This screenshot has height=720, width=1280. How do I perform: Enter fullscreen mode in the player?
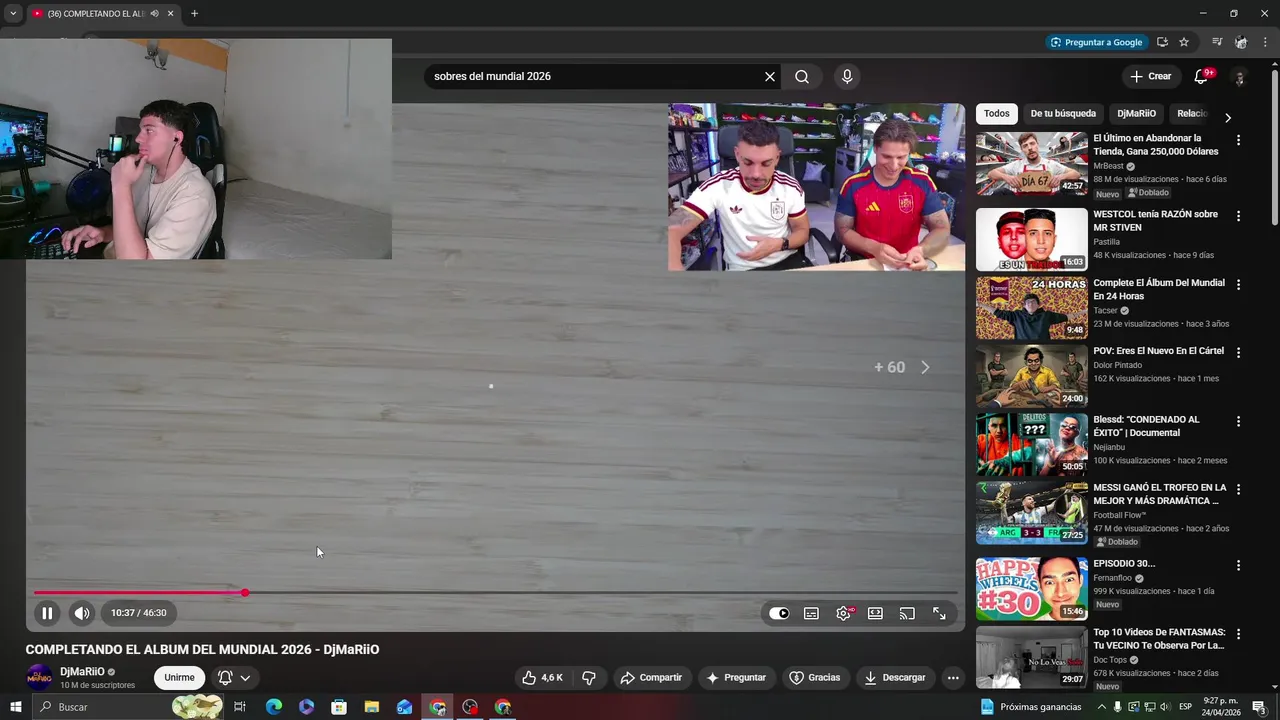[x=939, y=614]
